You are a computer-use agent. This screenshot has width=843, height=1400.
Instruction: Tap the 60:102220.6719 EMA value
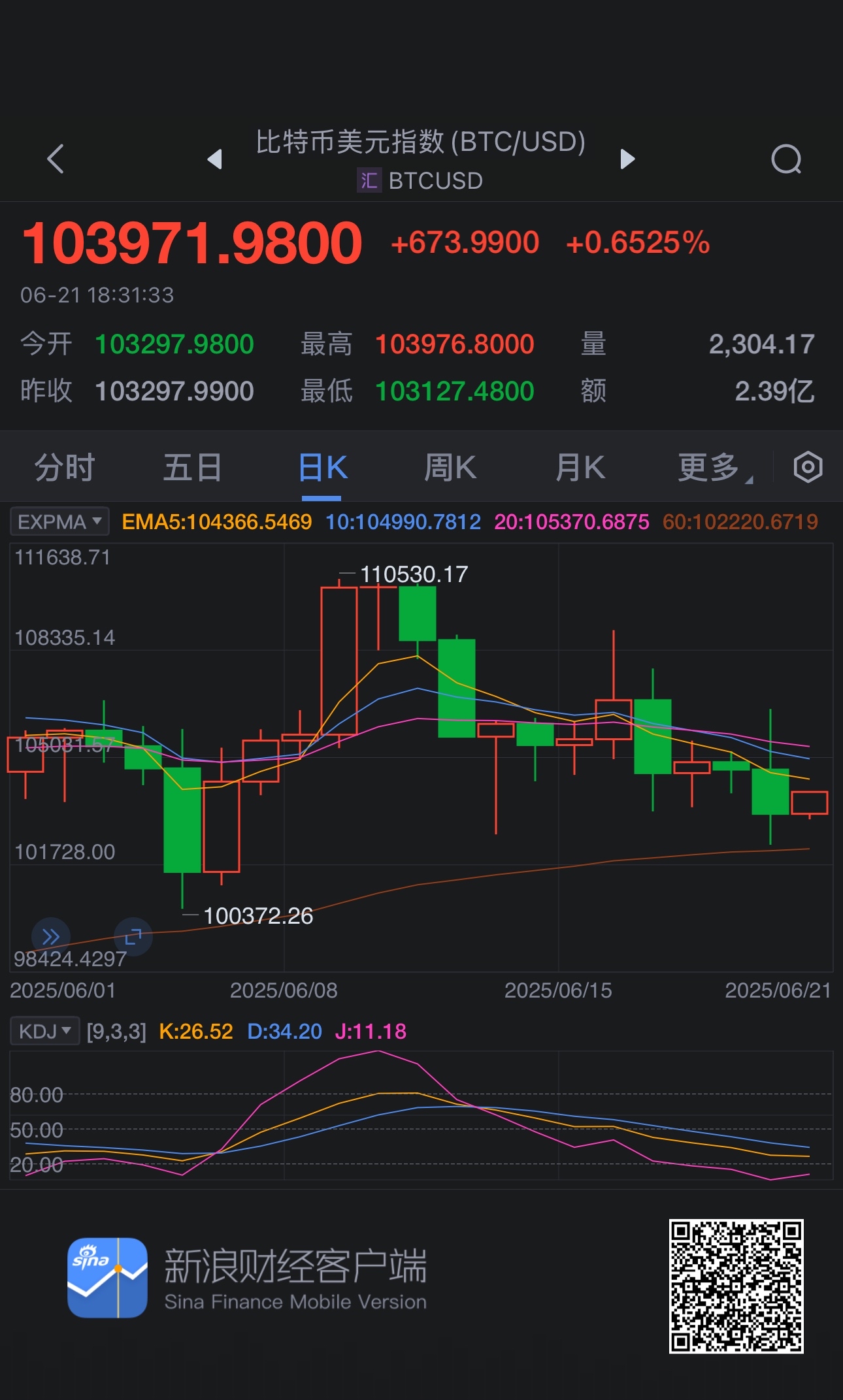point(740,522)
